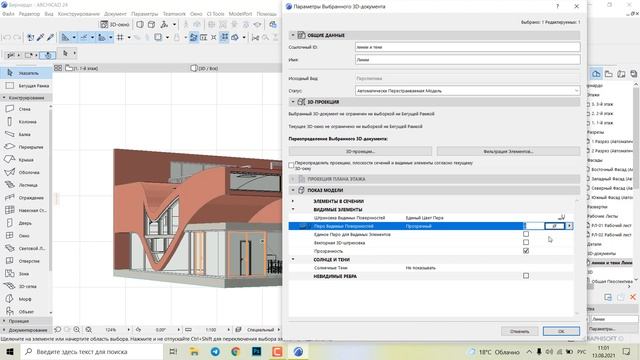Select the Указатель arrow tool

[26, 73]
